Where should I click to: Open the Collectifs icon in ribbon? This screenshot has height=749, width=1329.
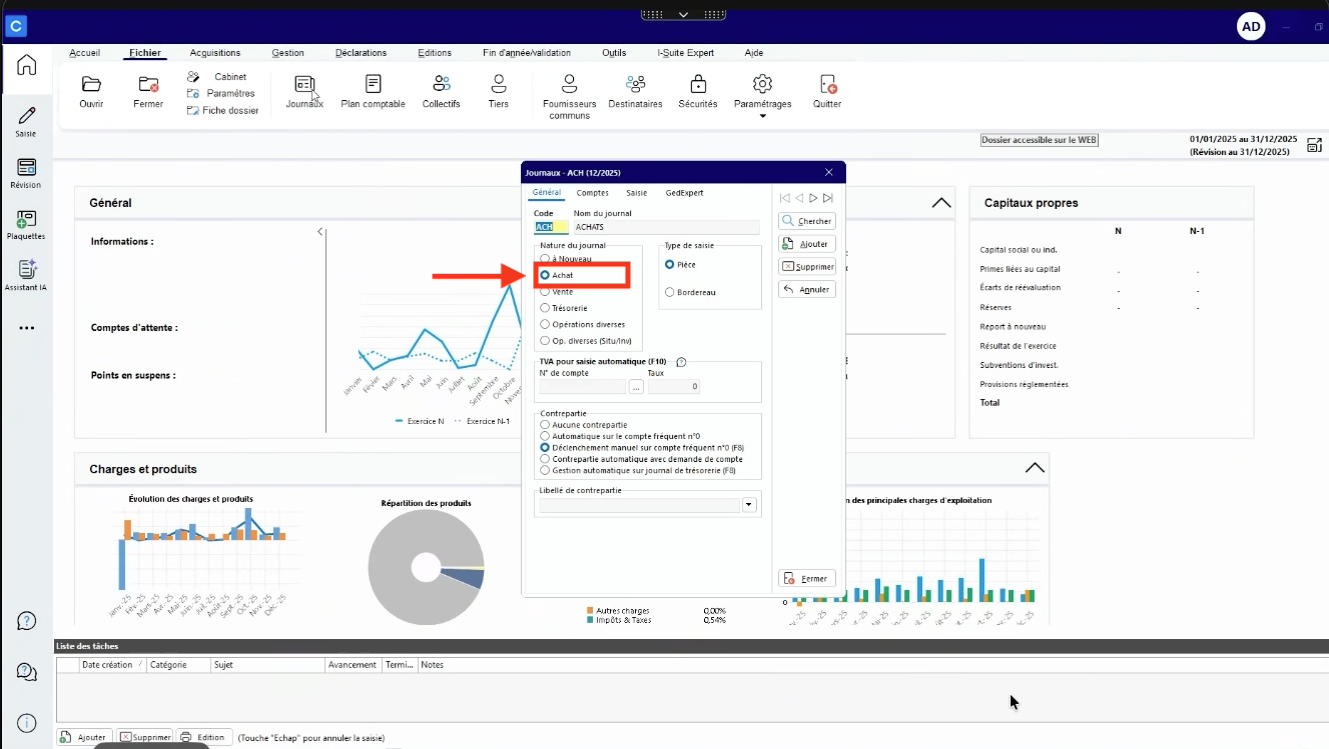tap(441, 91)
